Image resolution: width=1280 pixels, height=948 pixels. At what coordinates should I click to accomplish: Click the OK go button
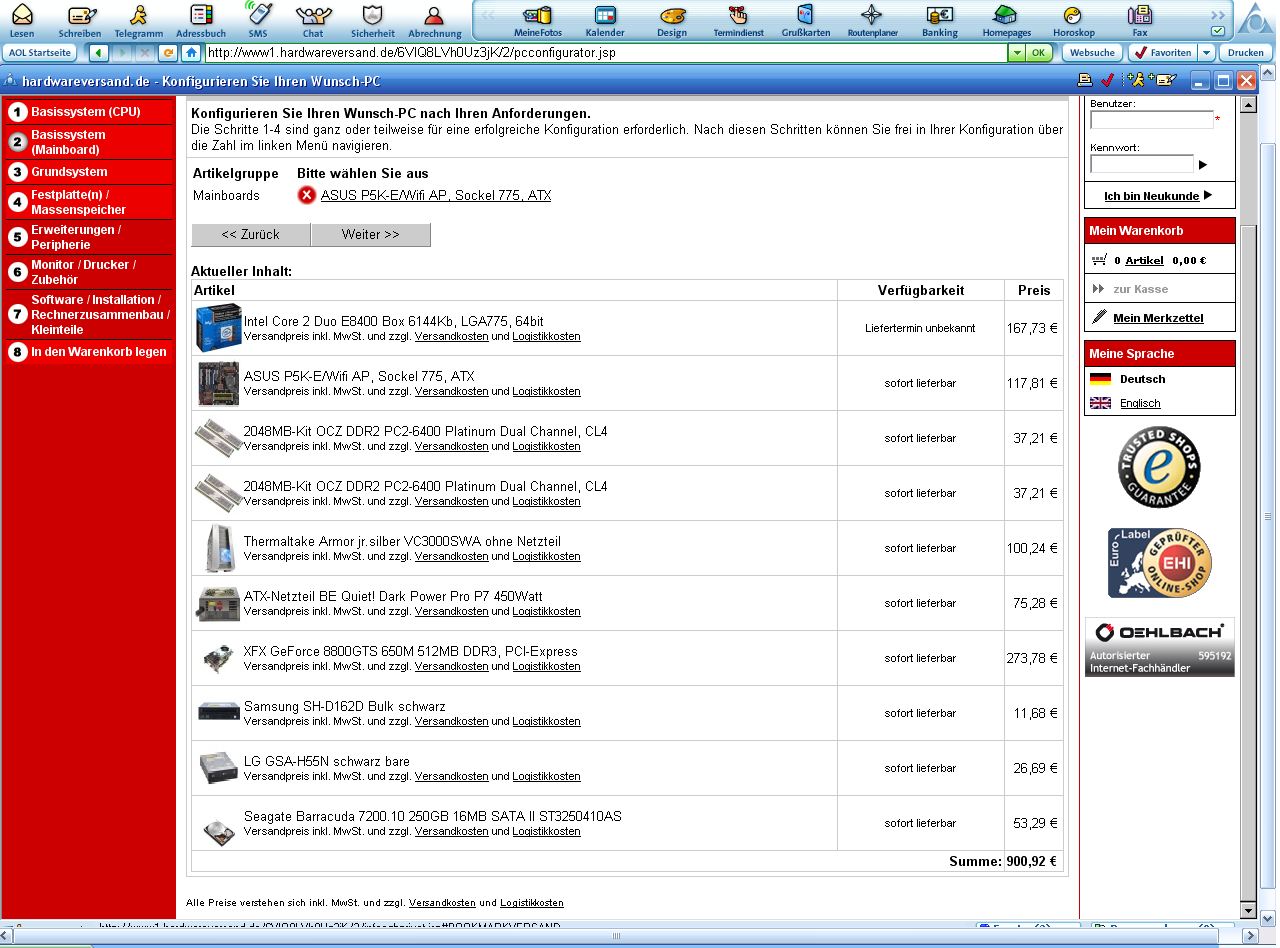pyautogui.click(x=1040, y=52)
